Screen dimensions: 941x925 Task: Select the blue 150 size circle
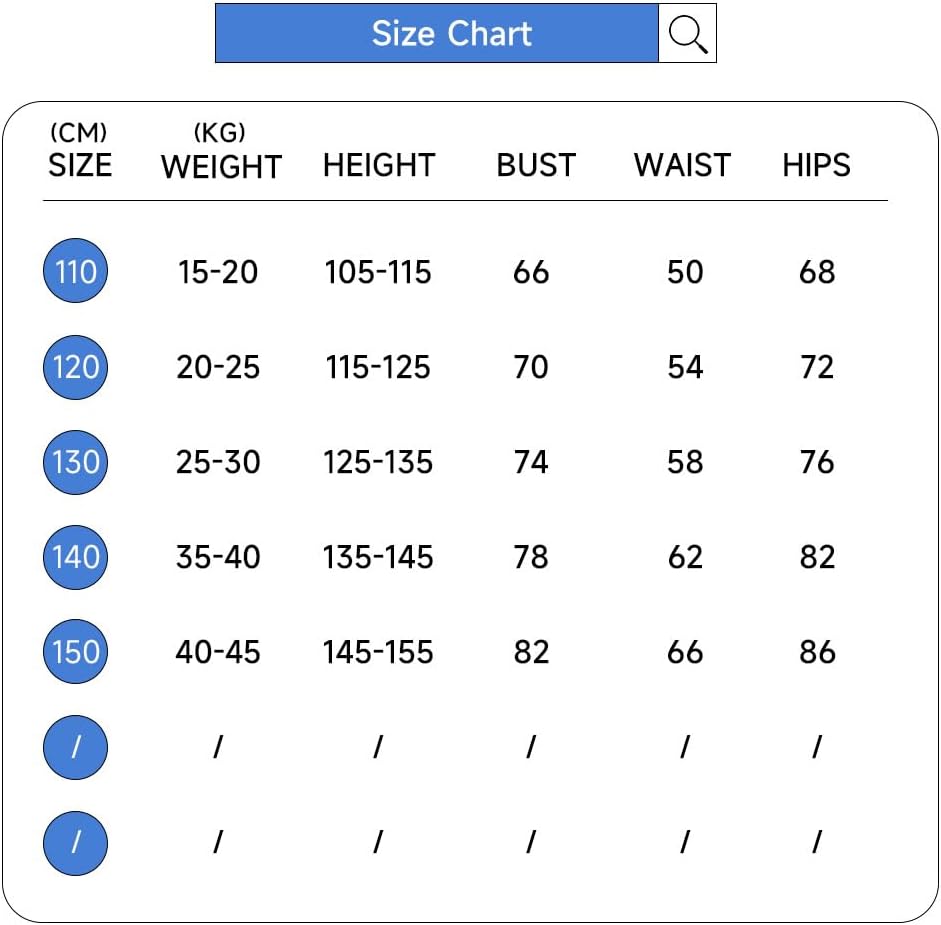pos(76,652)
